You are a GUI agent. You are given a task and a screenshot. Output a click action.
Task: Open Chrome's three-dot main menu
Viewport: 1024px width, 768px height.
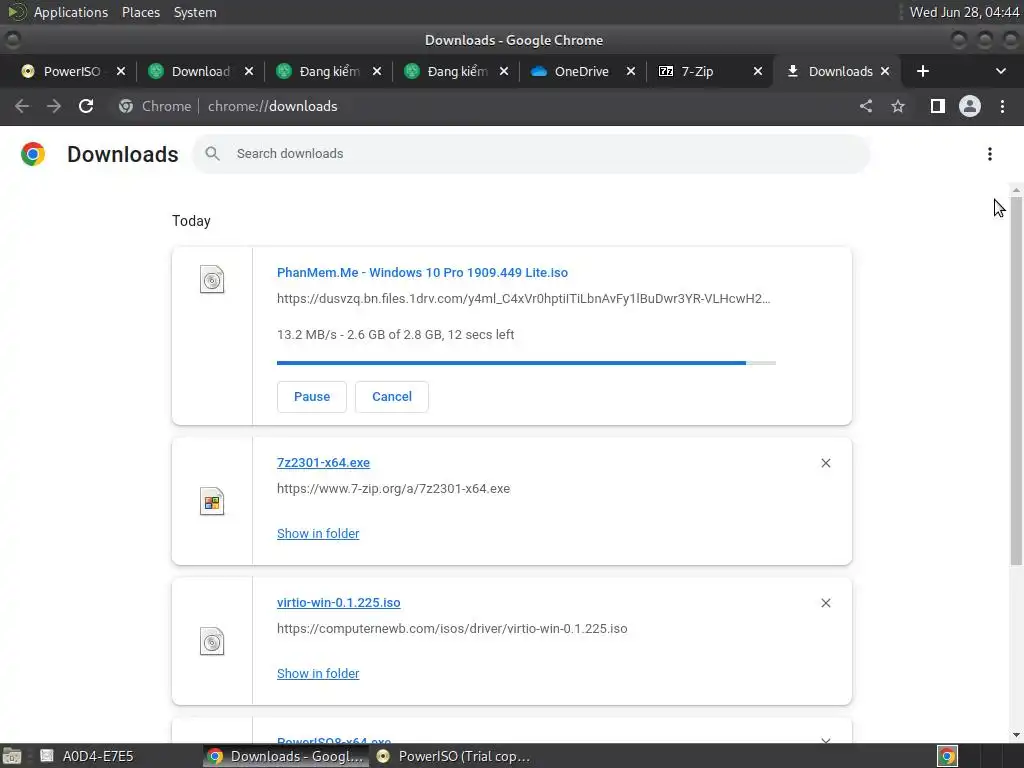click(1002, 106)
